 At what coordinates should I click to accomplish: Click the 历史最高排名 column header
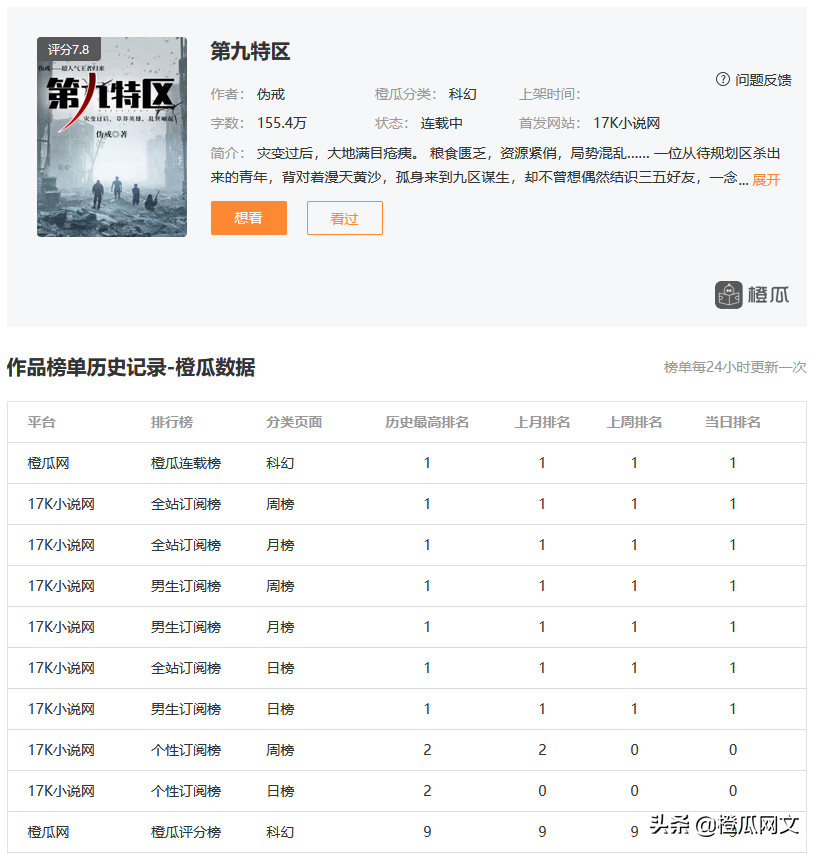427,422
